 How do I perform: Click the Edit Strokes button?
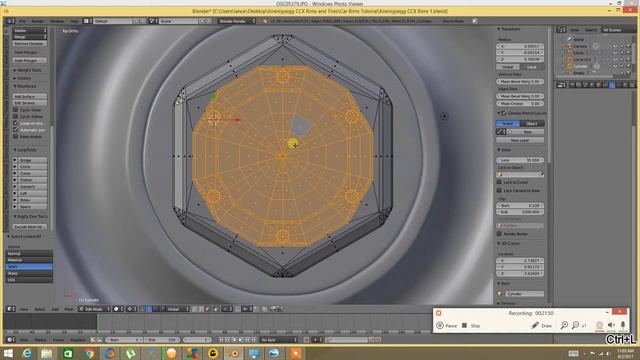pyautogui.click(x=30, y=103)
